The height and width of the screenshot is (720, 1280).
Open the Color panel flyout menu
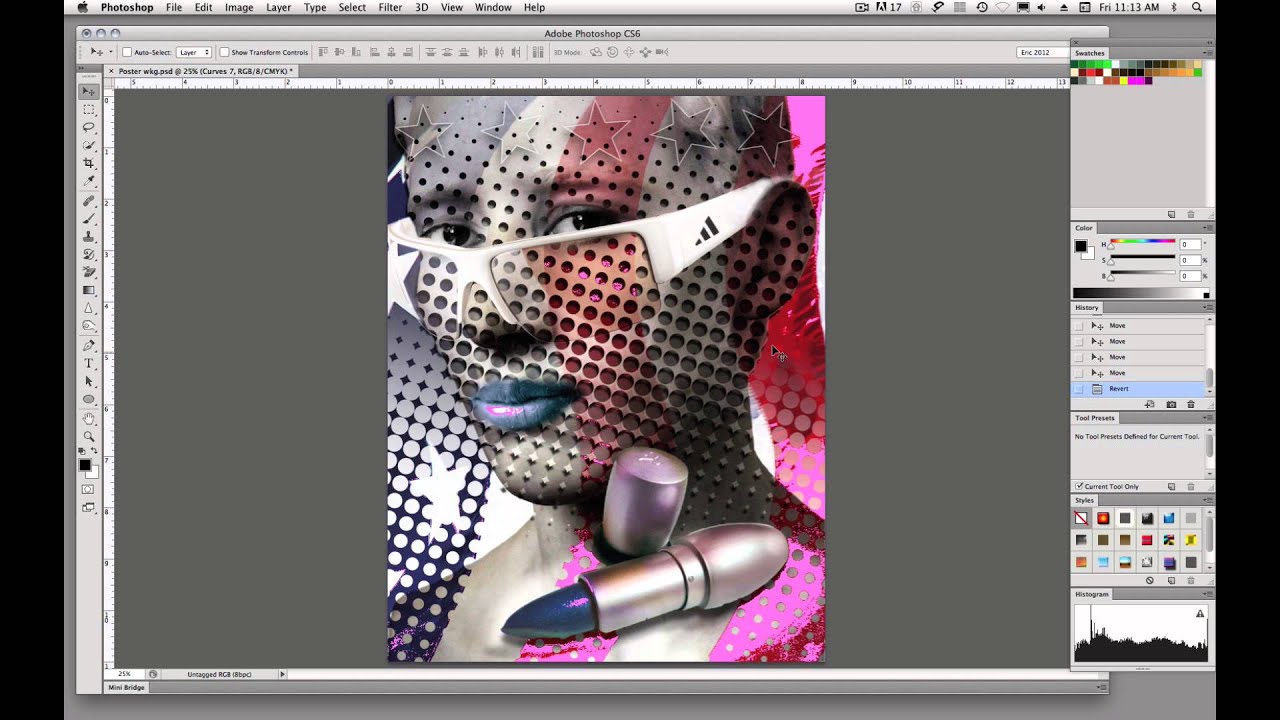tap(1210, 228)
